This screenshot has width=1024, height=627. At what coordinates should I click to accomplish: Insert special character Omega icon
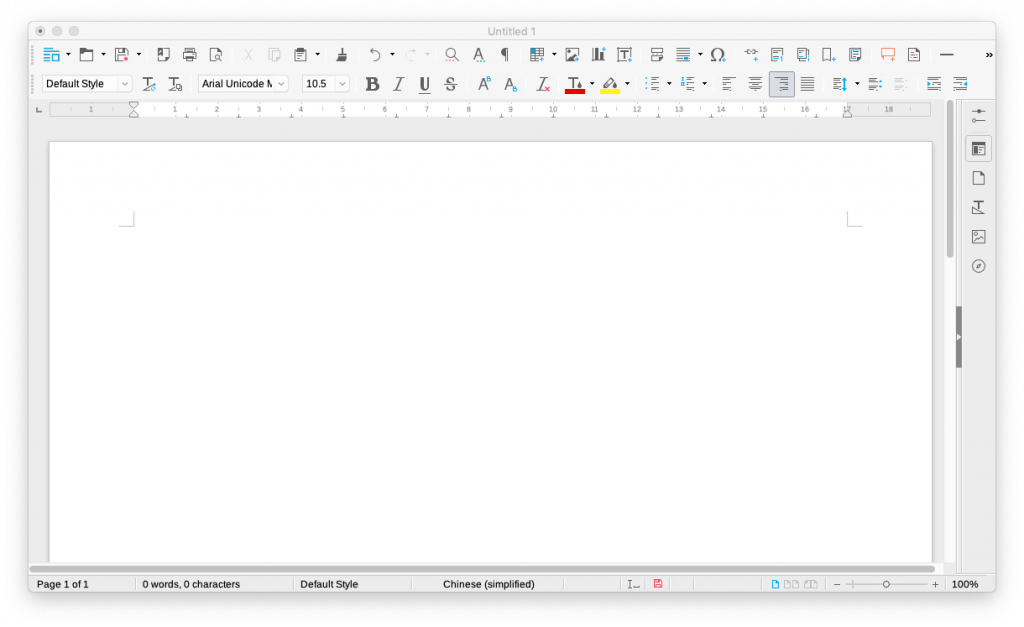click(x=718, y=55)
